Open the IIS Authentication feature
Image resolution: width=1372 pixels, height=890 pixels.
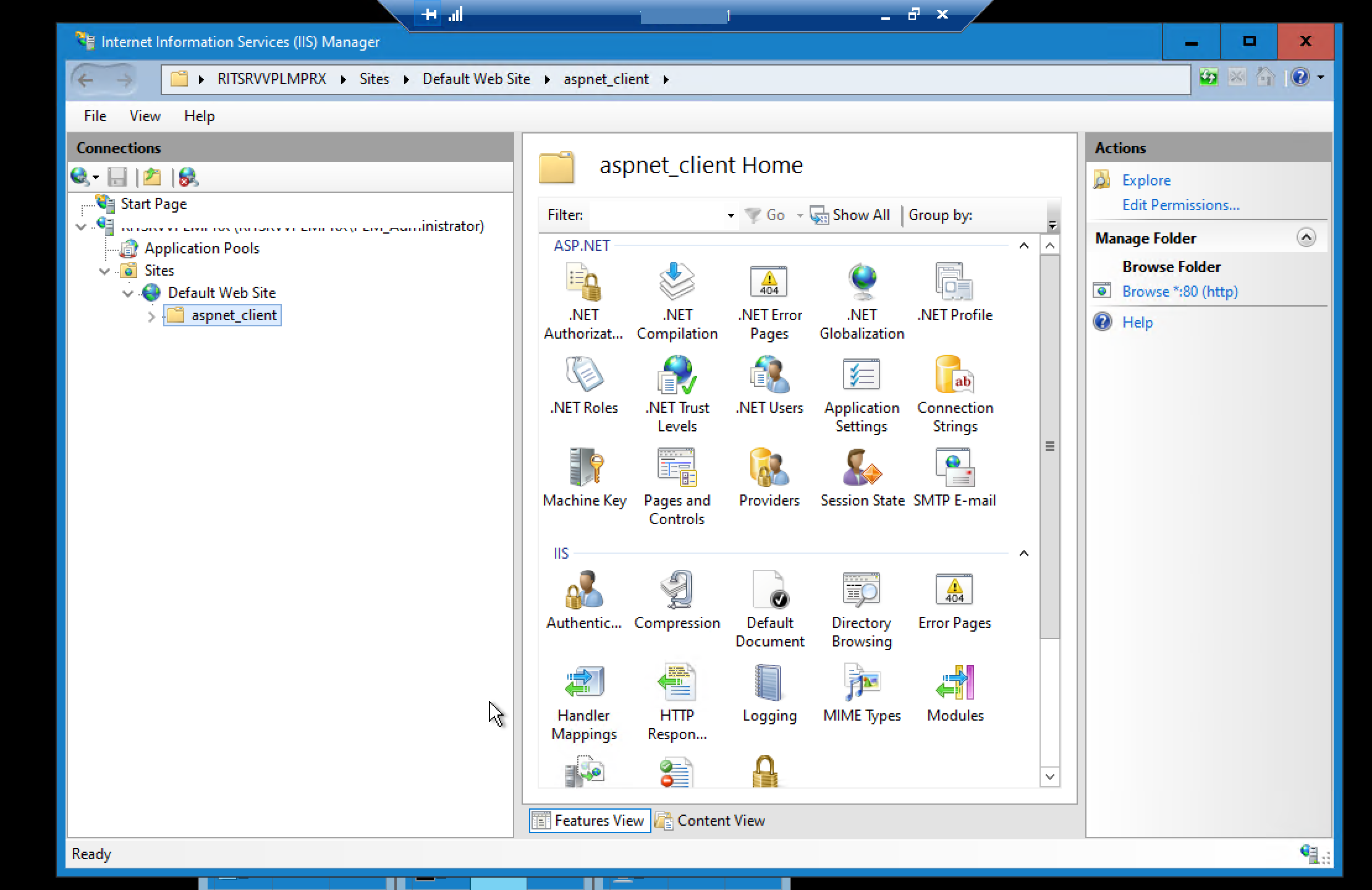click(584, 601)
